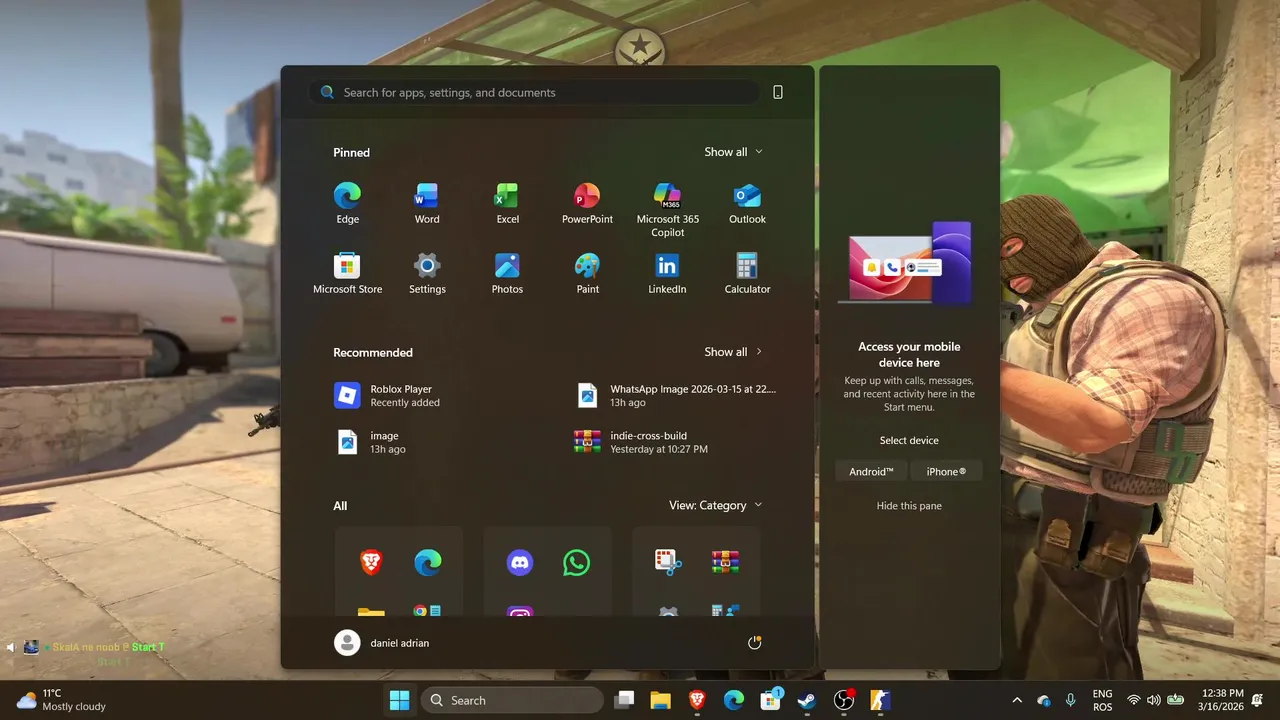Open Discord in the All apps category
The width and height of the screenshot is (1280, 720).
pyautogui.click(x=520, y=563)
